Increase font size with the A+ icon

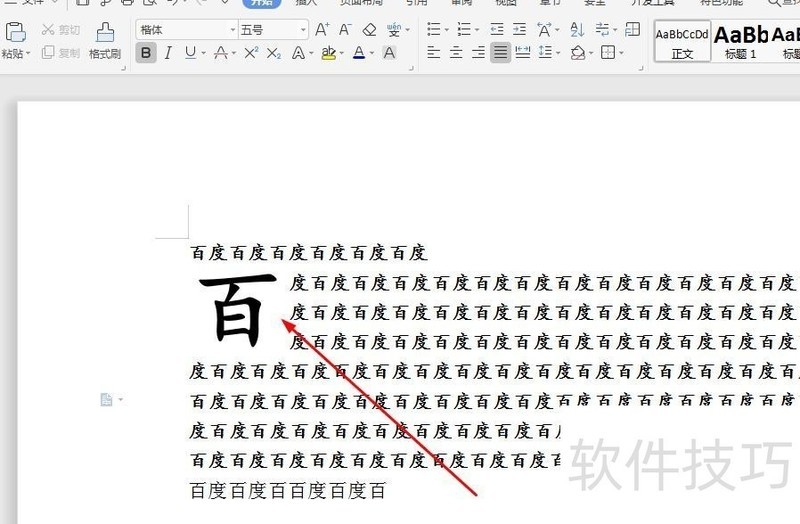322,30
